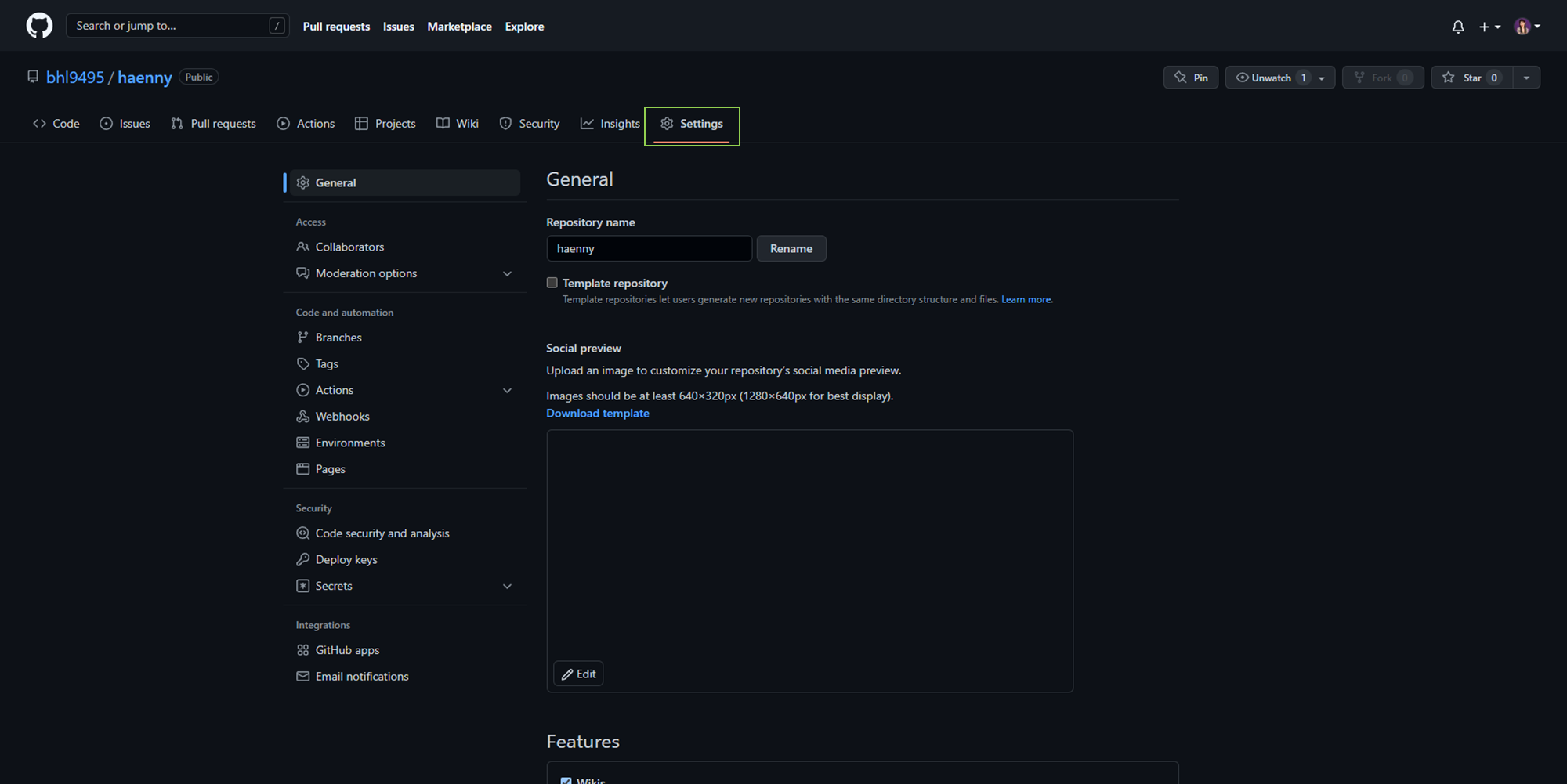
Task: Open the Learn more link
Action: point(1026,299)
